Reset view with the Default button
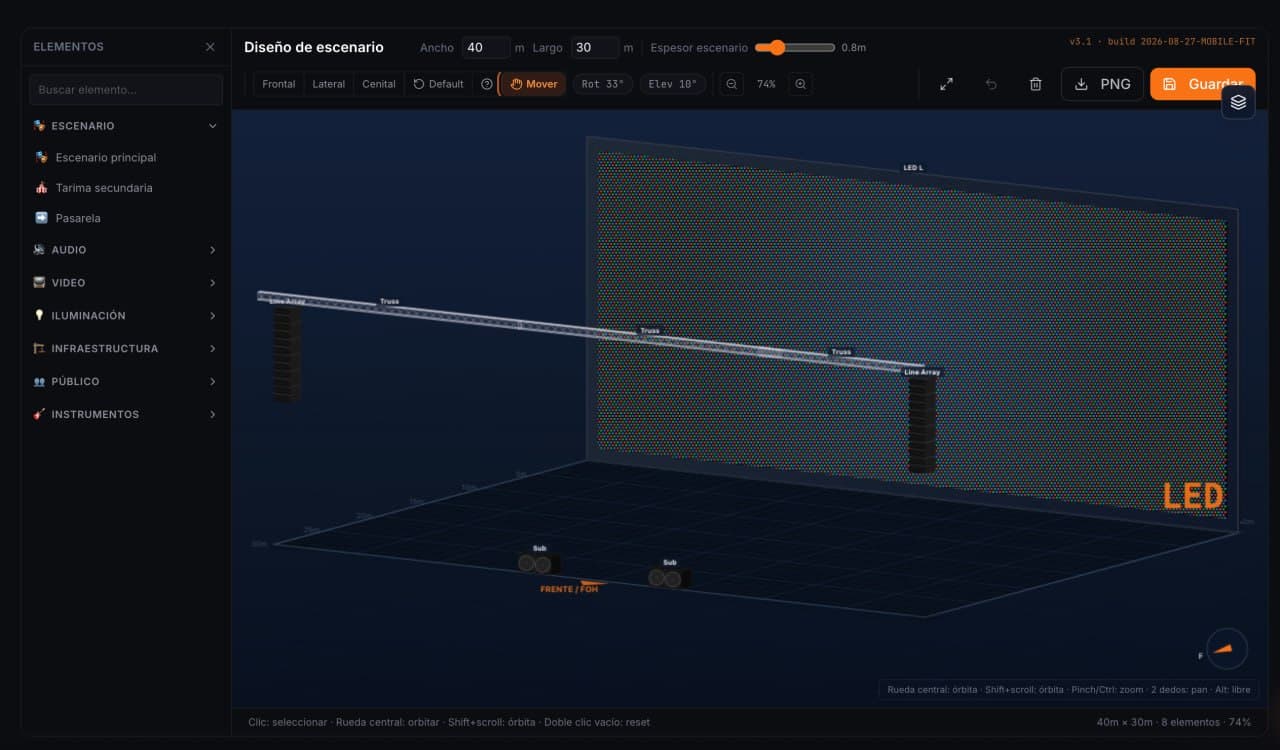The height and width of the screenshot is (750, 1280). [438, 84]
